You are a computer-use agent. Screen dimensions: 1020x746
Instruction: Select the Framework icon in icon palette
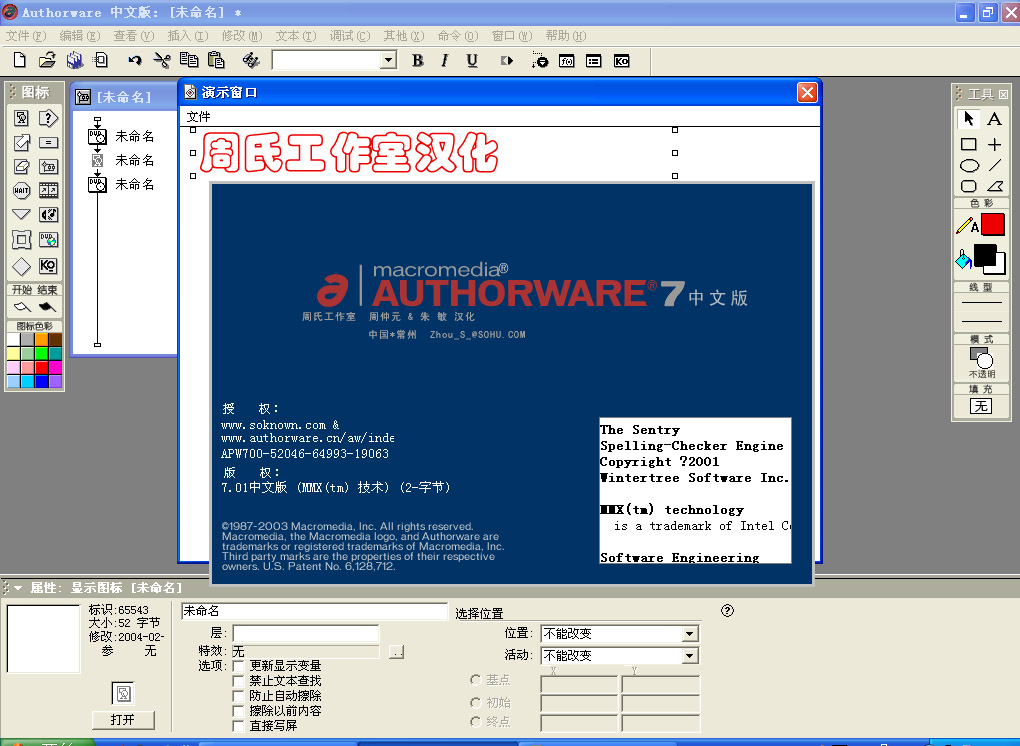[x=21, y=240]
